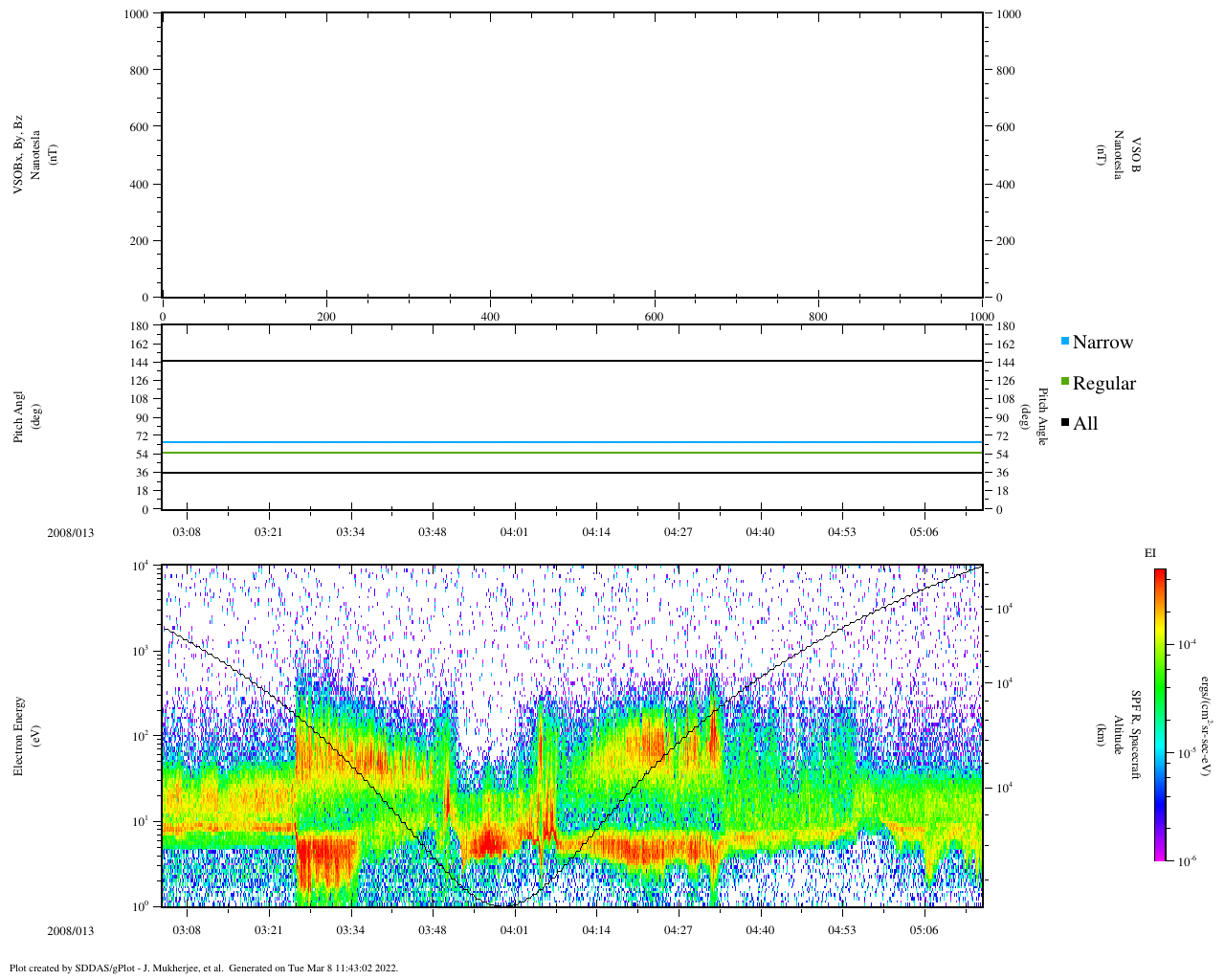Screen dimensions: 1225x980
Task: Click the 04:01 tick under the spectrogram
Action: point(514,929)
